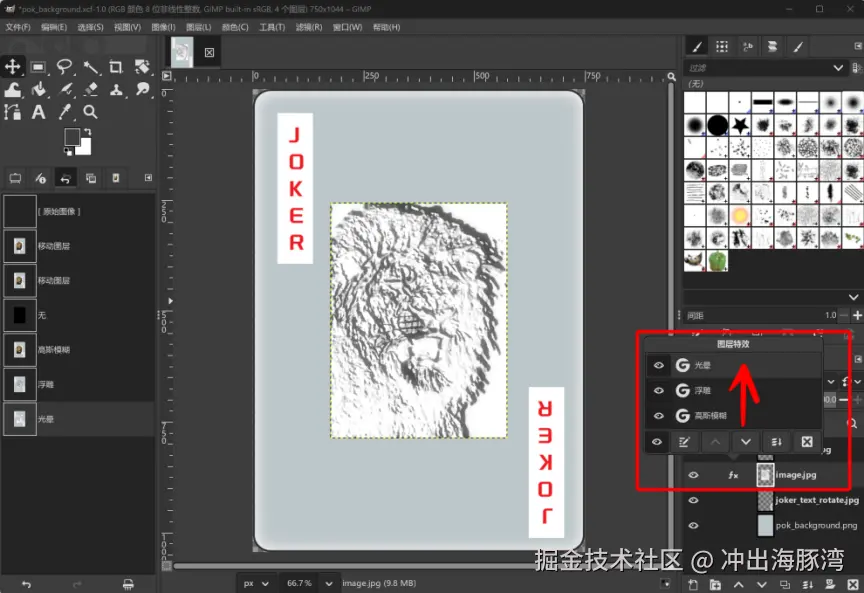Toggle visibility of all layer effects
Viewport: 864px width, 593px height.
coord(657,441)
